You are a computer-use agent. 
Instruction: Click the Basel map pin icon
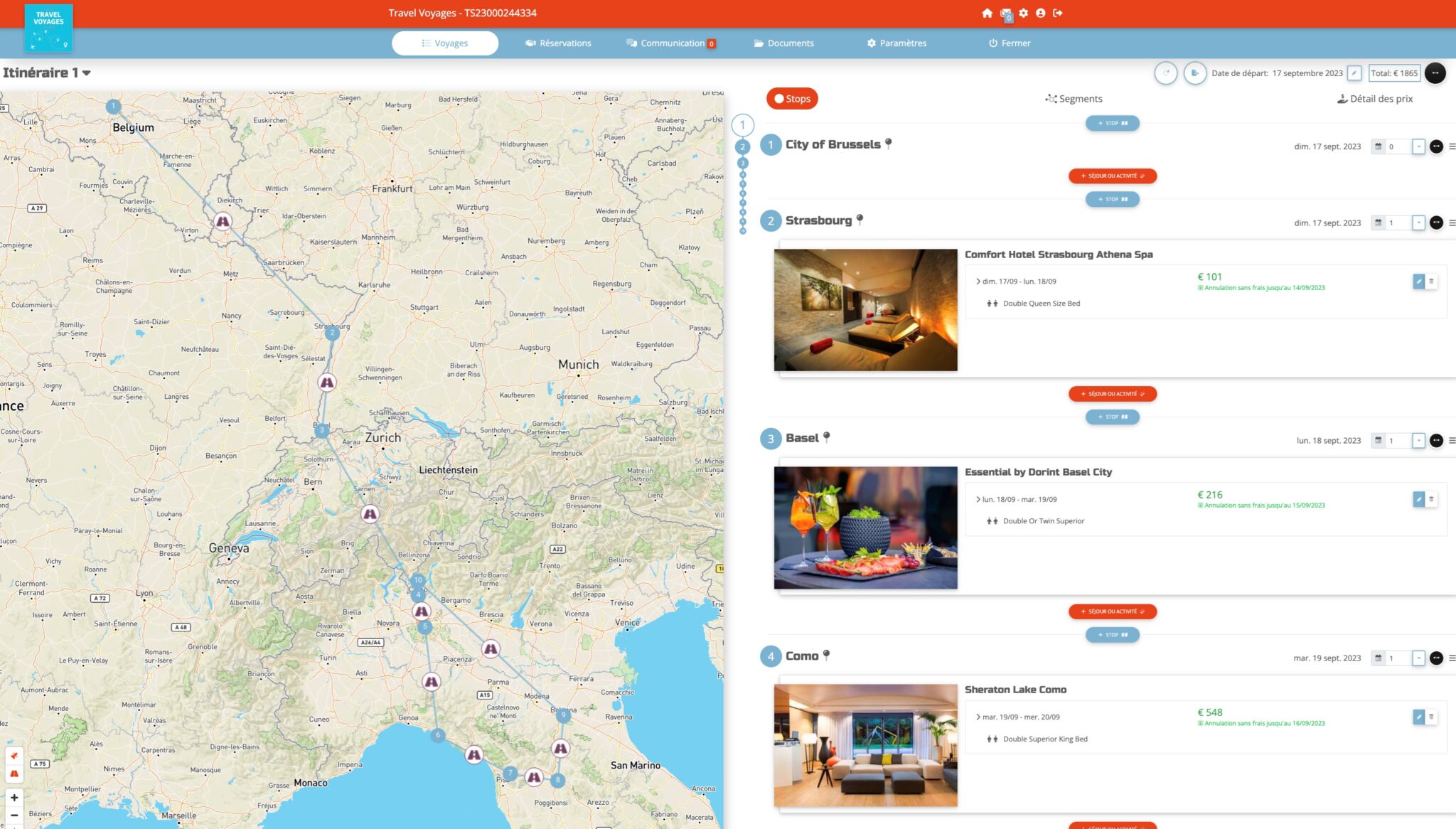826,437
